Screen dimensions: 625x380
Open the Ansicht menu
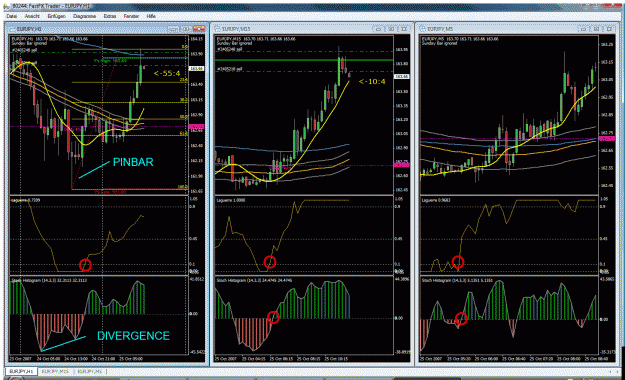[x=32, y=16]
